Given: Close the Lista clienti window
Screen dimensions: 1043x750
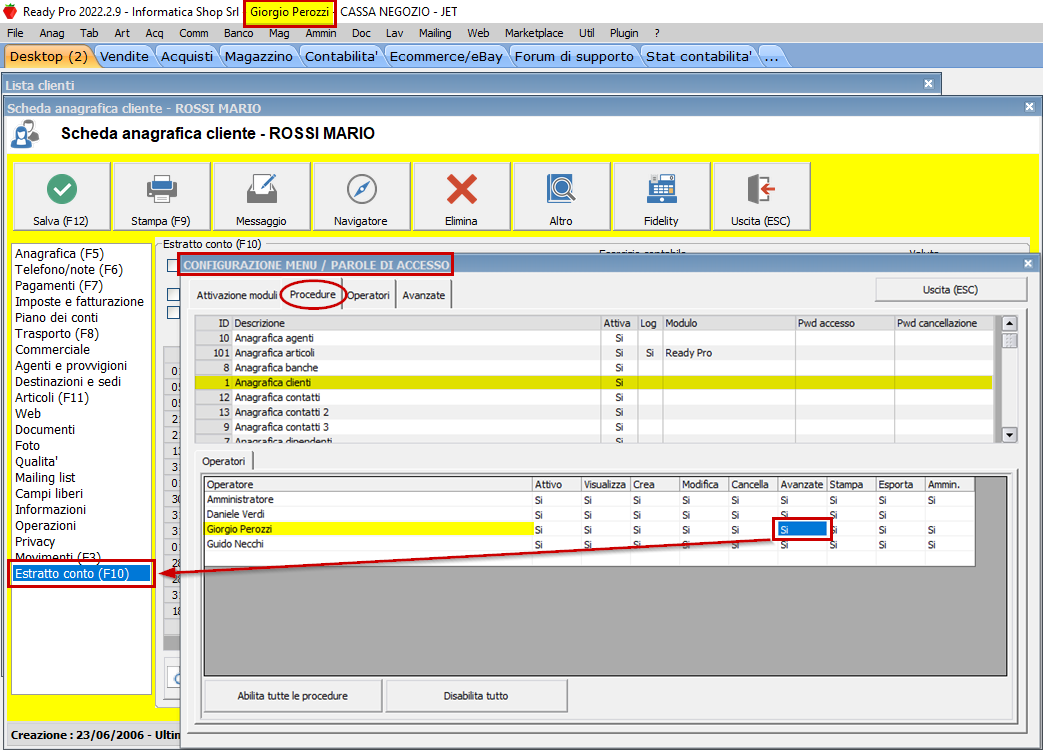Looking at the screenshot, I should pyautogui.click(x=929, y=84).
